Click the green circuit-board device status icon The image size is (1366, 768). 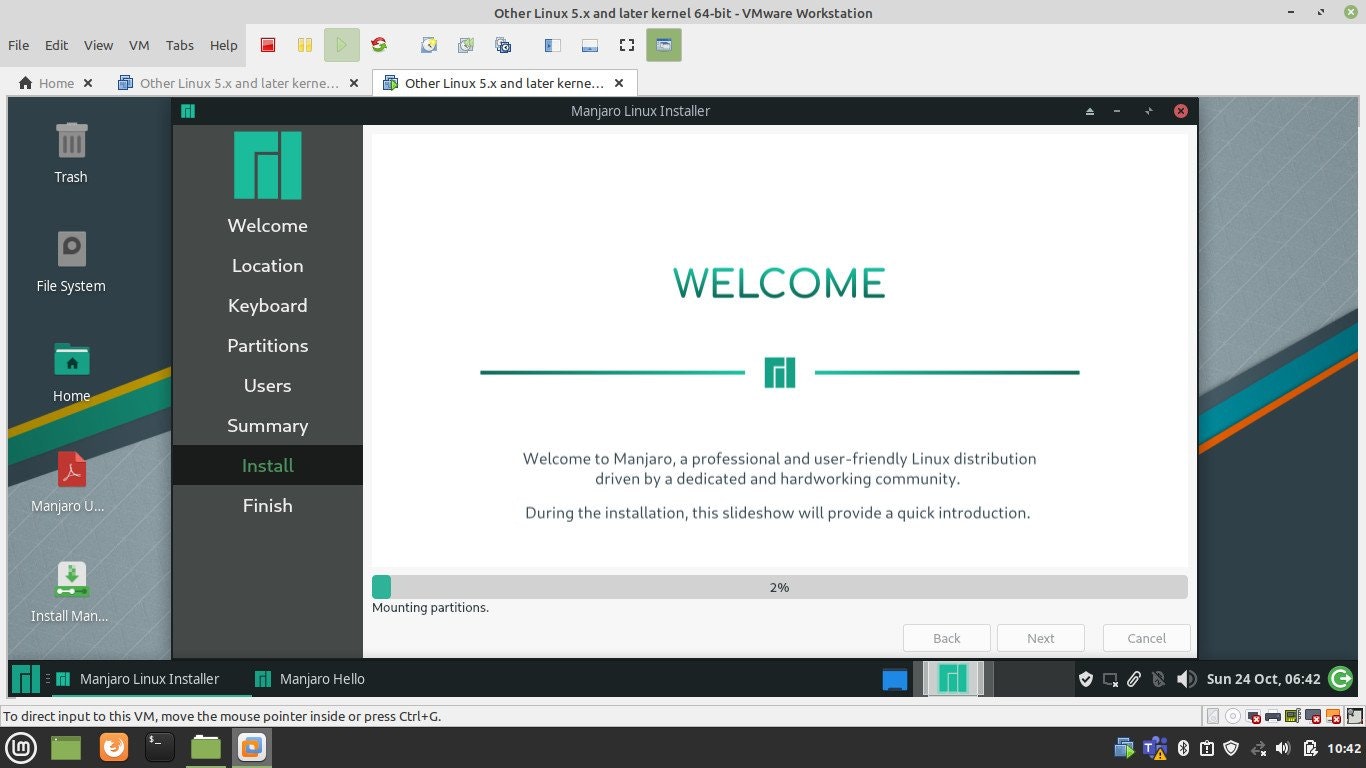pyautogui.click(x=1293, y=716)
